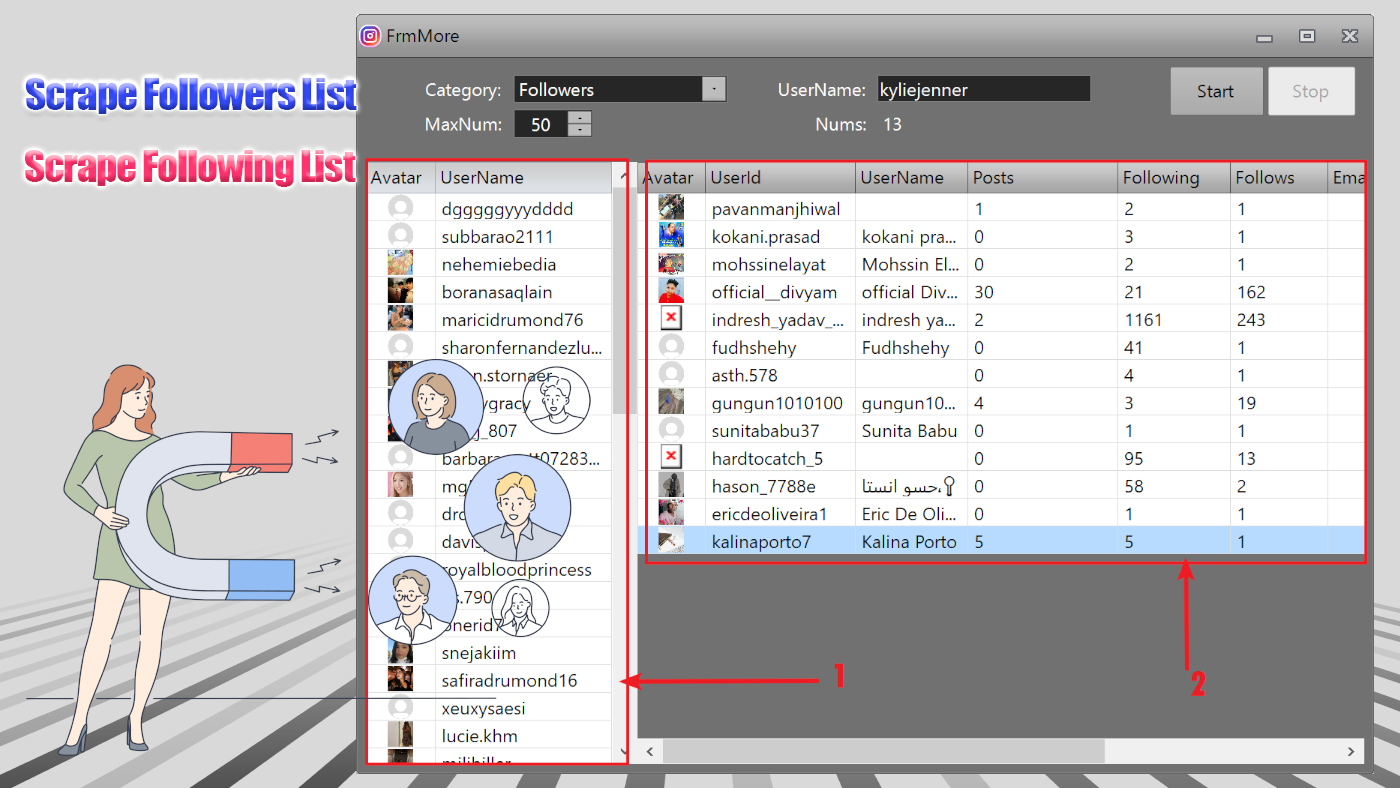Image resolution: width=1400 pixels, height=788 pixels.
Task: Select username xeuxysaesi in left list
Action: coord(483,709)
